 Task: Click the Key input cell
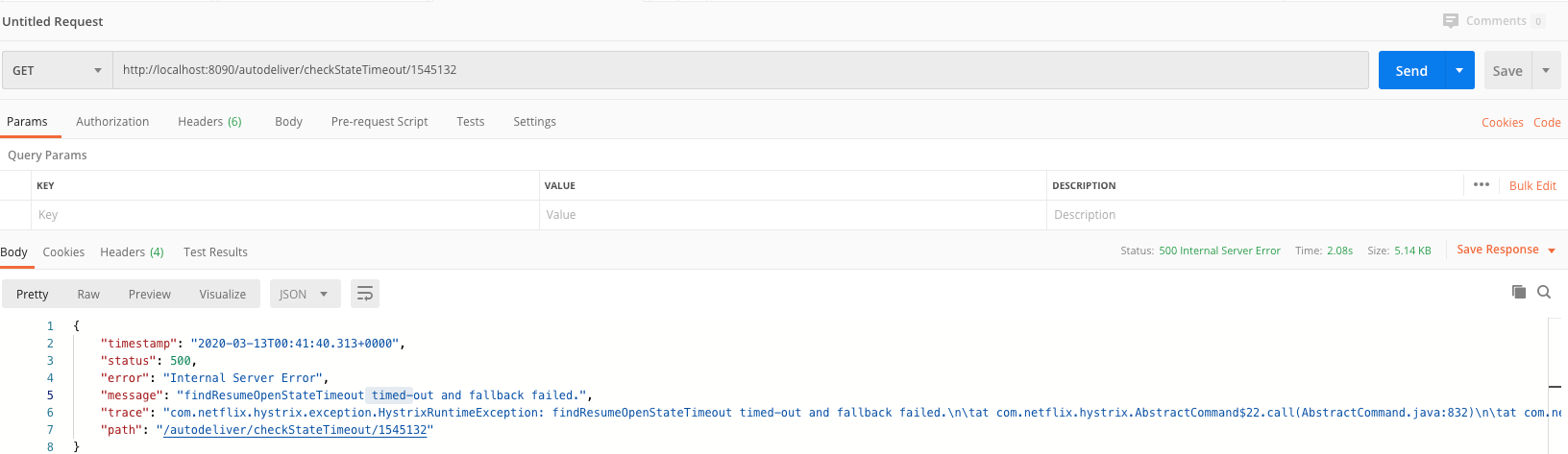[285, 215]
